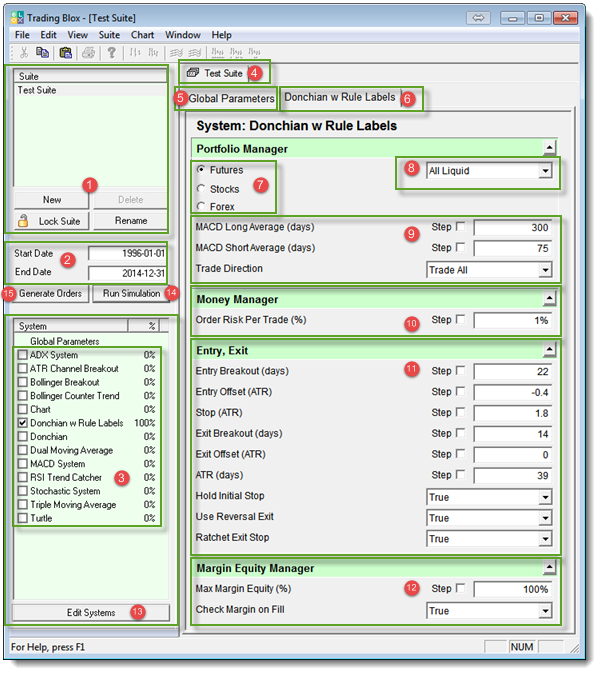Click the window icon on Test Suite tab
The image size is (601, 675).
(193, 73)
